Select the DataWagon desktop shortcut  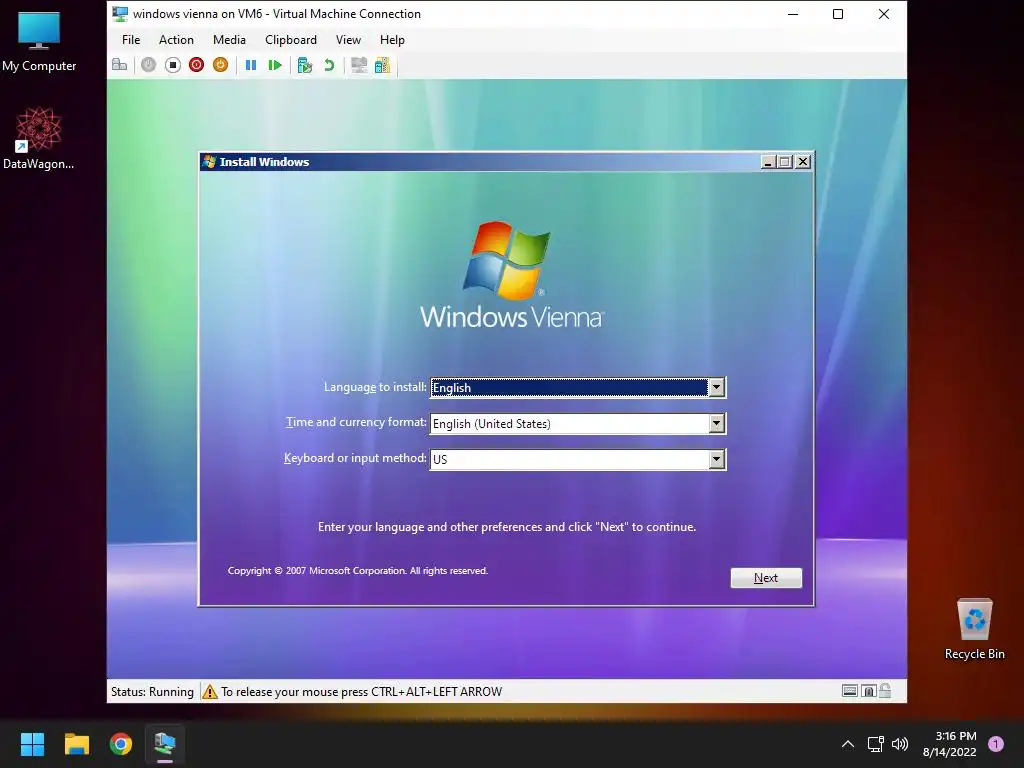[x=39, y=139]
